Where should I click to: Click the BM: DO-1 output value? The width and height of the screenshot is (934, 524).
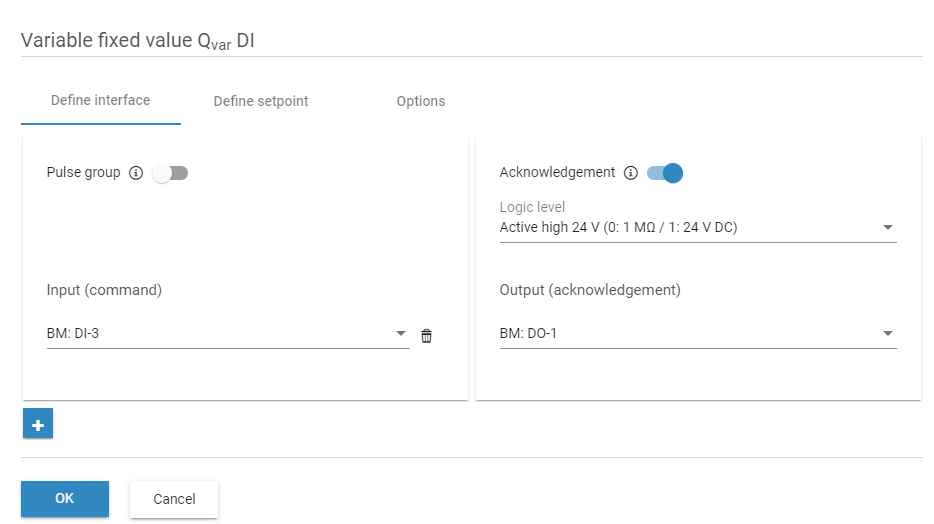[x=528, y=334]
